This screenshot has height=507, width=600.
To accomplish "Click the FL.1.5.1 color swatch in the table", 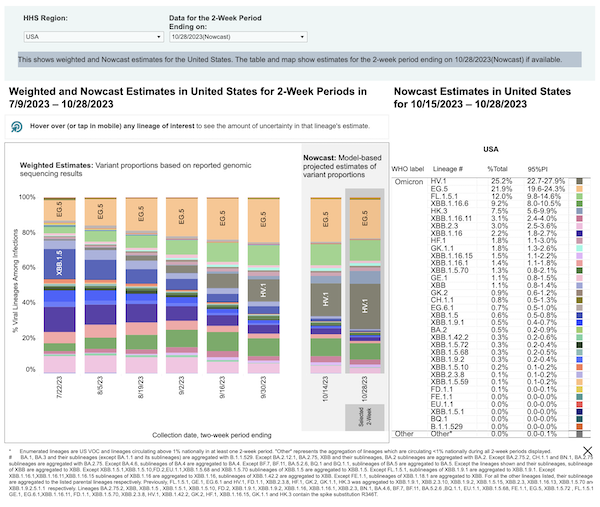I will (580, 197).
